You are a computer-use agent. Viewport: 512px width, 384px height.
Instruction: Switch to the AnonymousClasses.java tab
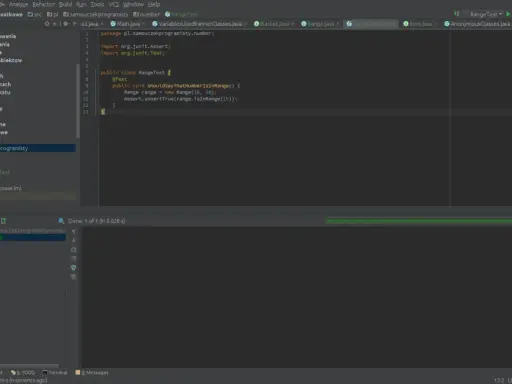(477, 24)
